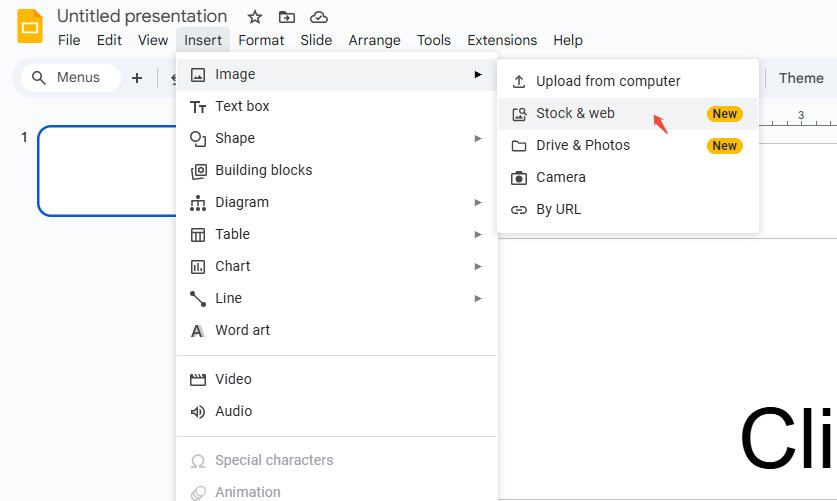Viewport: 837px width, 501px height.
Task: Select Building blocks menu entry
Action: tap(337, 171)
